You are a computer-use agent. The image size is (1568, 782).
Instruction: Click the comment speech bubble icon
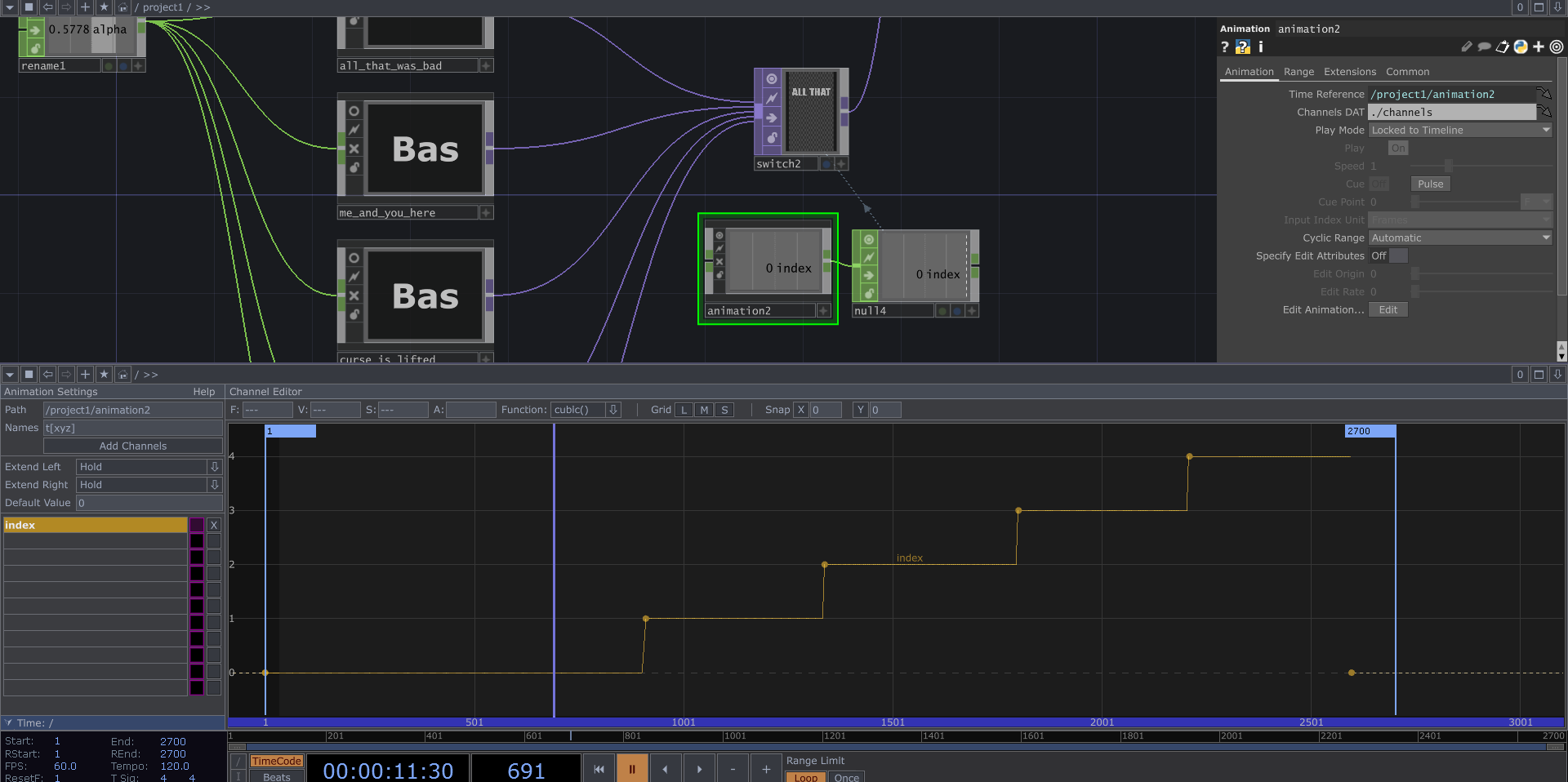point(1484,47)
